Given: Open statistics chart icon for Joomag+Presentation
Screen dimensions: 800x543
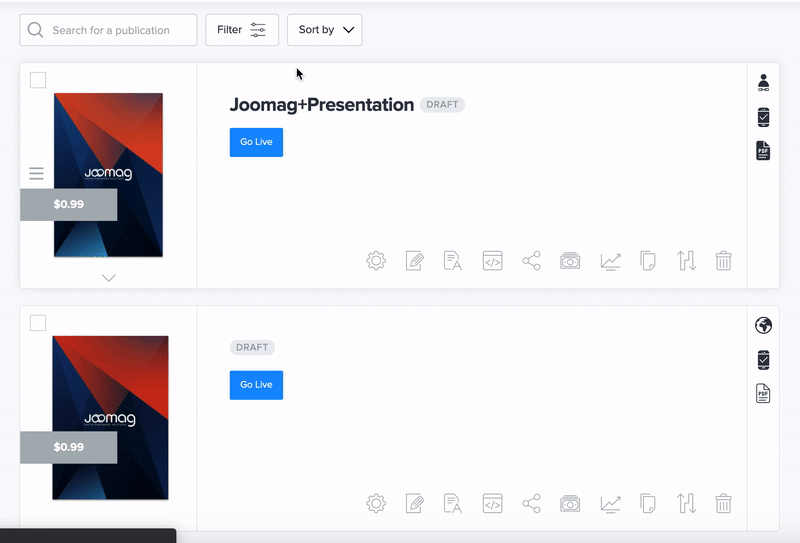Looking at the screenshot, I should click(x=610, y=261).
